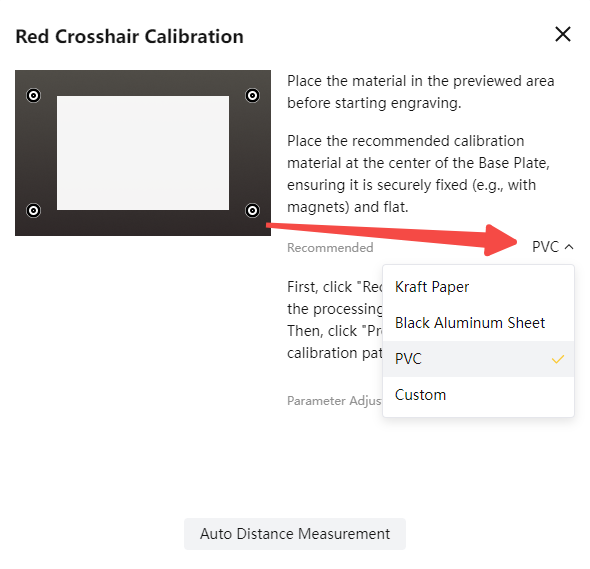Click the Parameter Adjustment label
This screenshot has height=569, width=590.
point(334,401)
